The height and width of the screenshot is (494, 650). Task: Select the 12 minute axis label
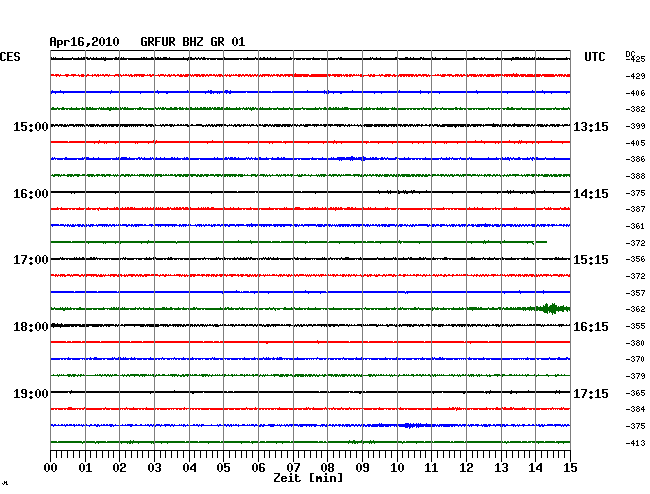pos(466,468)
